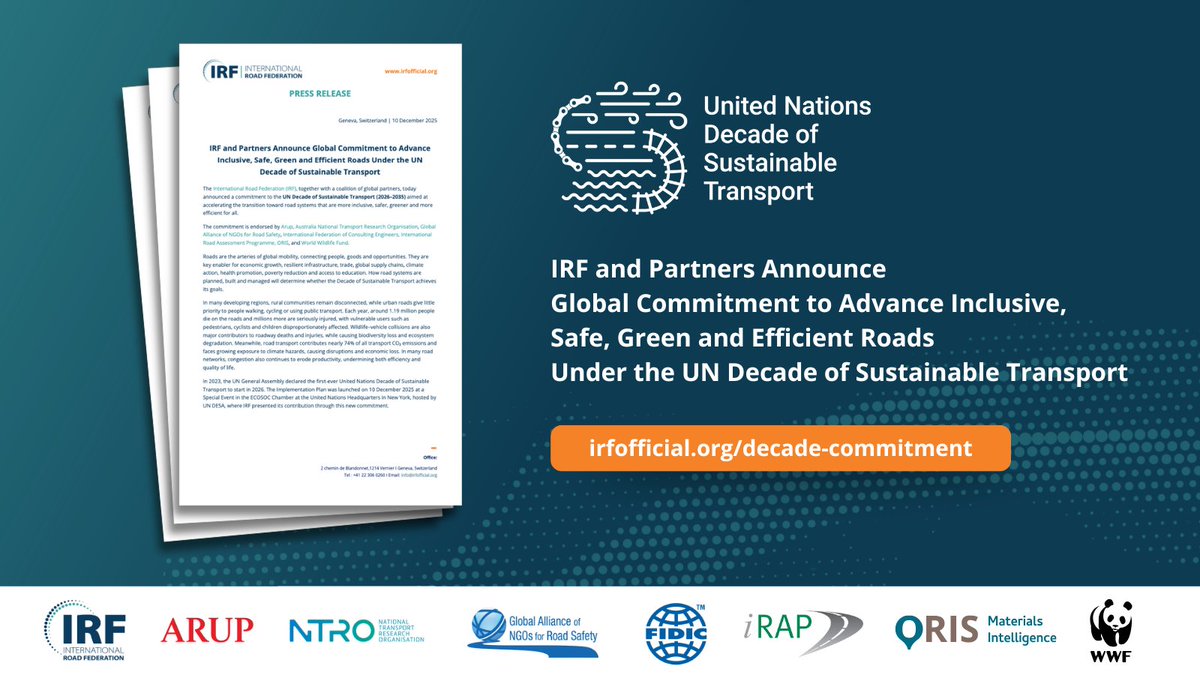Click the info@irfofficial.org email link
1200x675 pixels.
coord(419,475)
